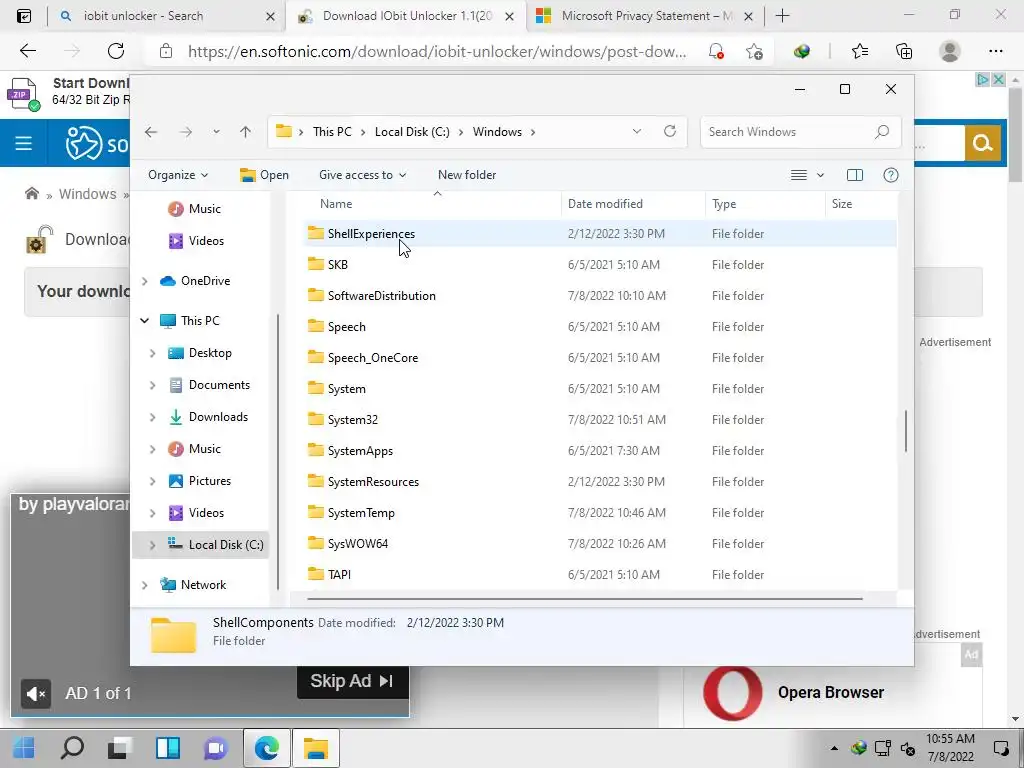The width and height of the screenshot is (1024, 768).
Task: Collapse the This PC tree node
Action: (x=144, y=321)
